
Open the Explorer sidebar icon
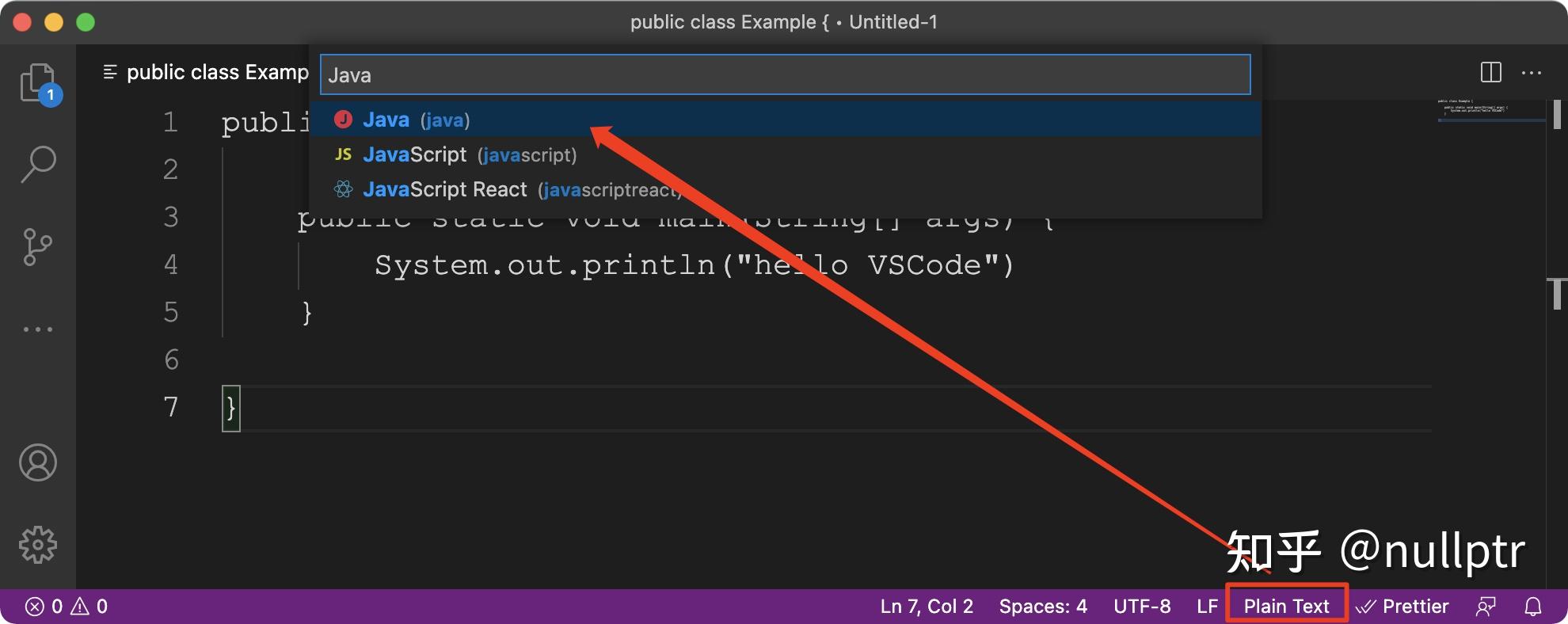[x=38, y=82]
